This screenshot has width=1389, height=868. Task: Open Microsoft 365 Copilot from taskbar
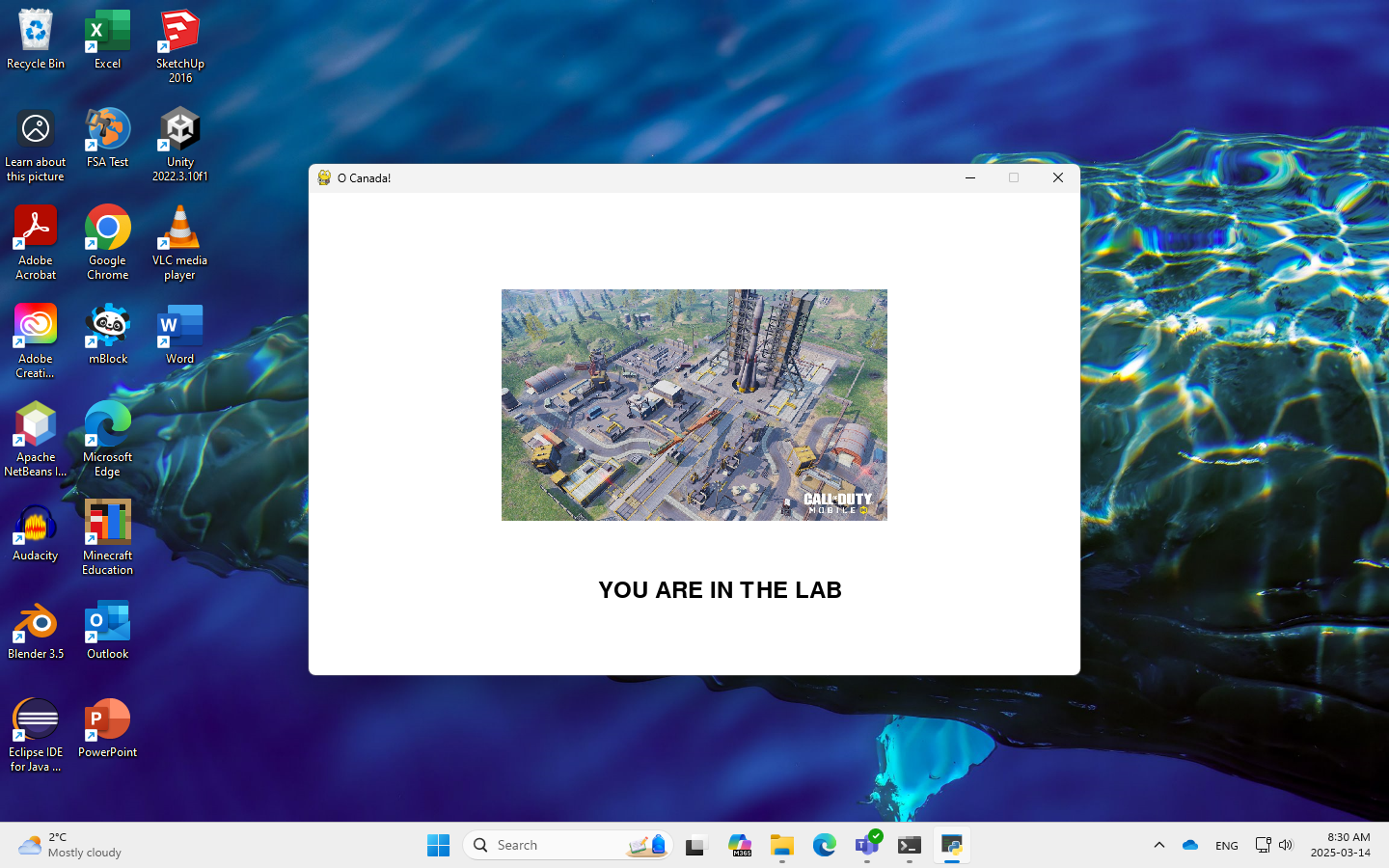(x=740, y=845)
